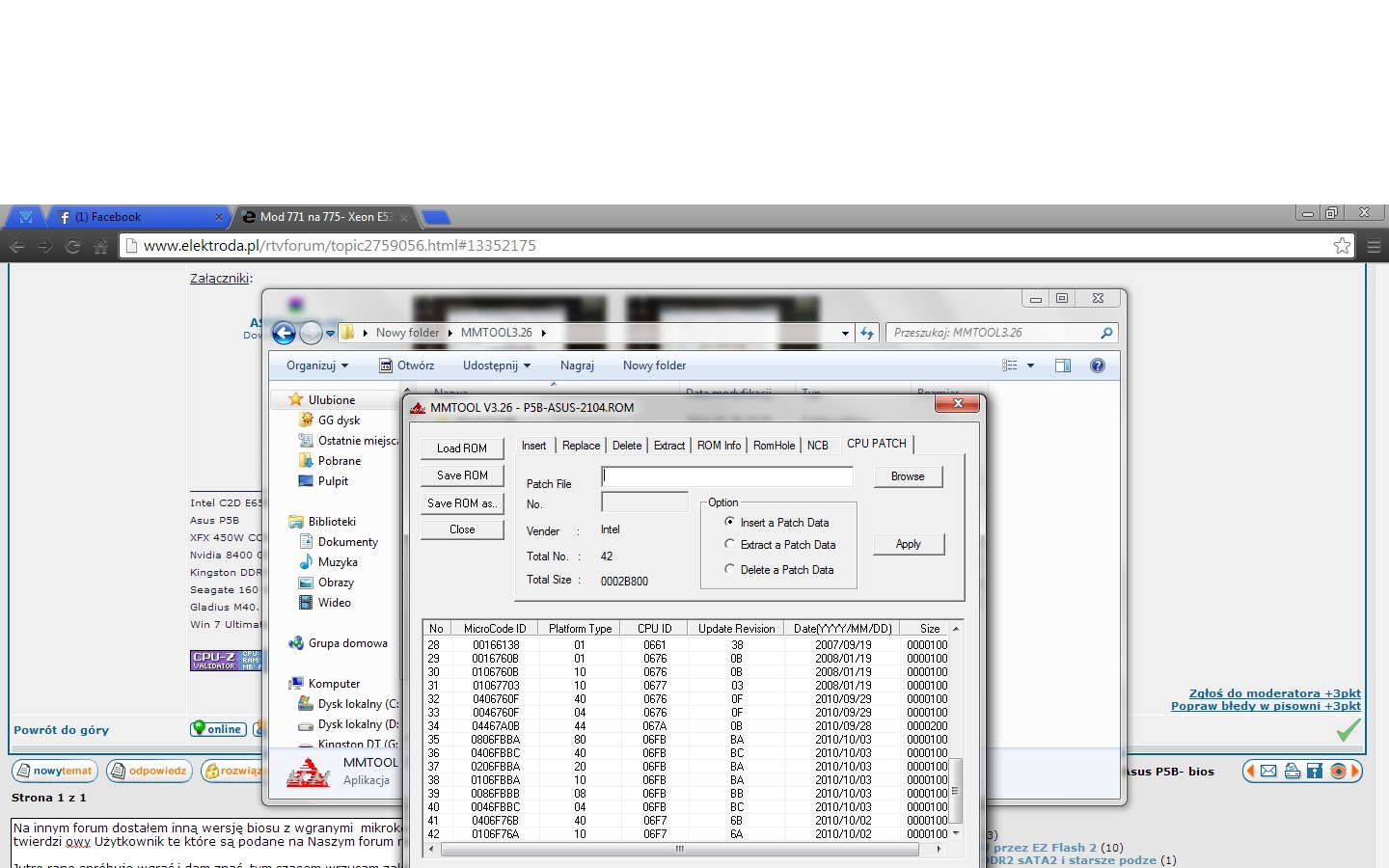The height and width of the screenshot is (868, 1389).
Task: Bookmark this page with the star icon
Action: (1342, 246)
